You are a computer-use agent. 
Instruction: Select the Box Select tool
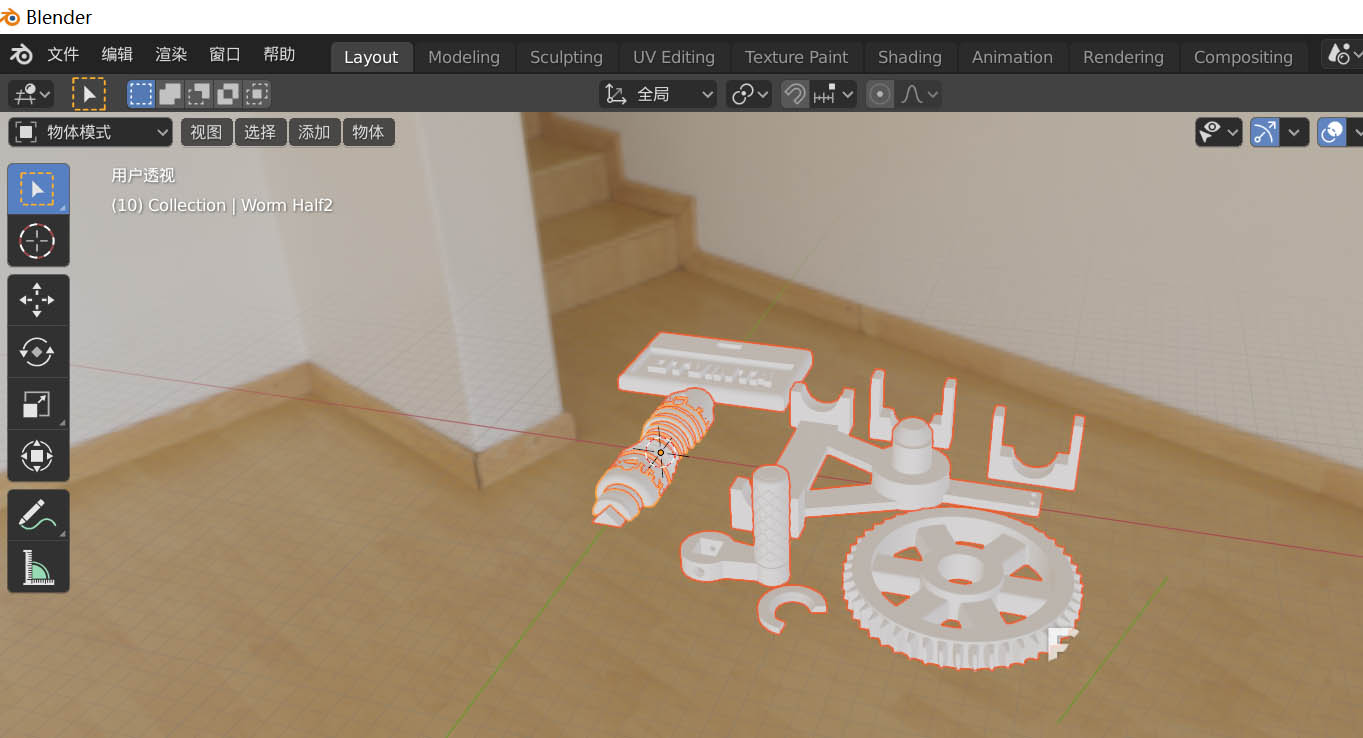pos(38,188)
